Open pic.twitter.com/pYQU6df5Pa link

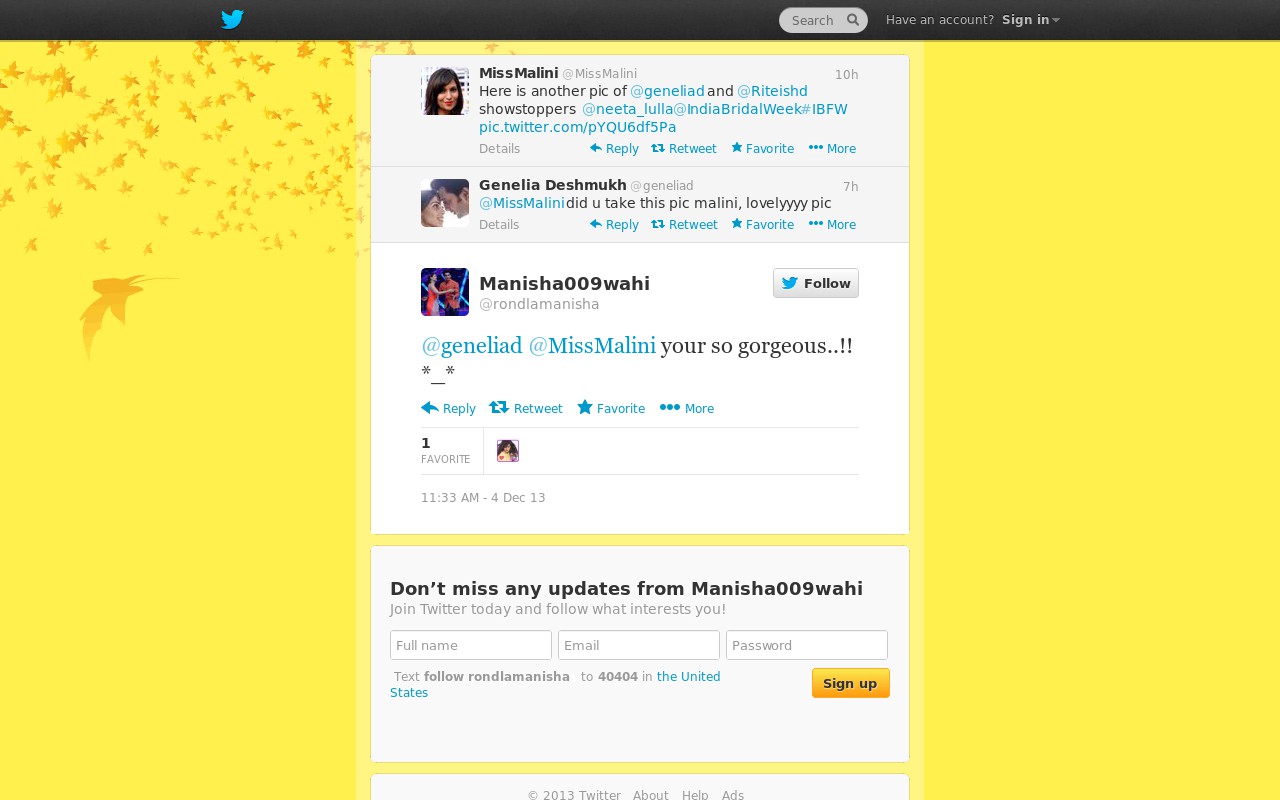[x=577, y=127]
